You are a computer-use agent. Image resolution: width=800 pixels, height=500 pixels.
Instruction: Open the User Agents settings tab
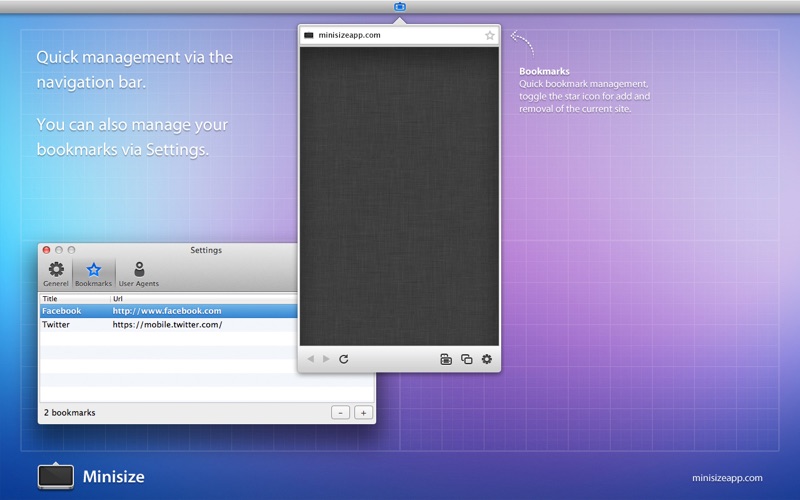[139, 274]
